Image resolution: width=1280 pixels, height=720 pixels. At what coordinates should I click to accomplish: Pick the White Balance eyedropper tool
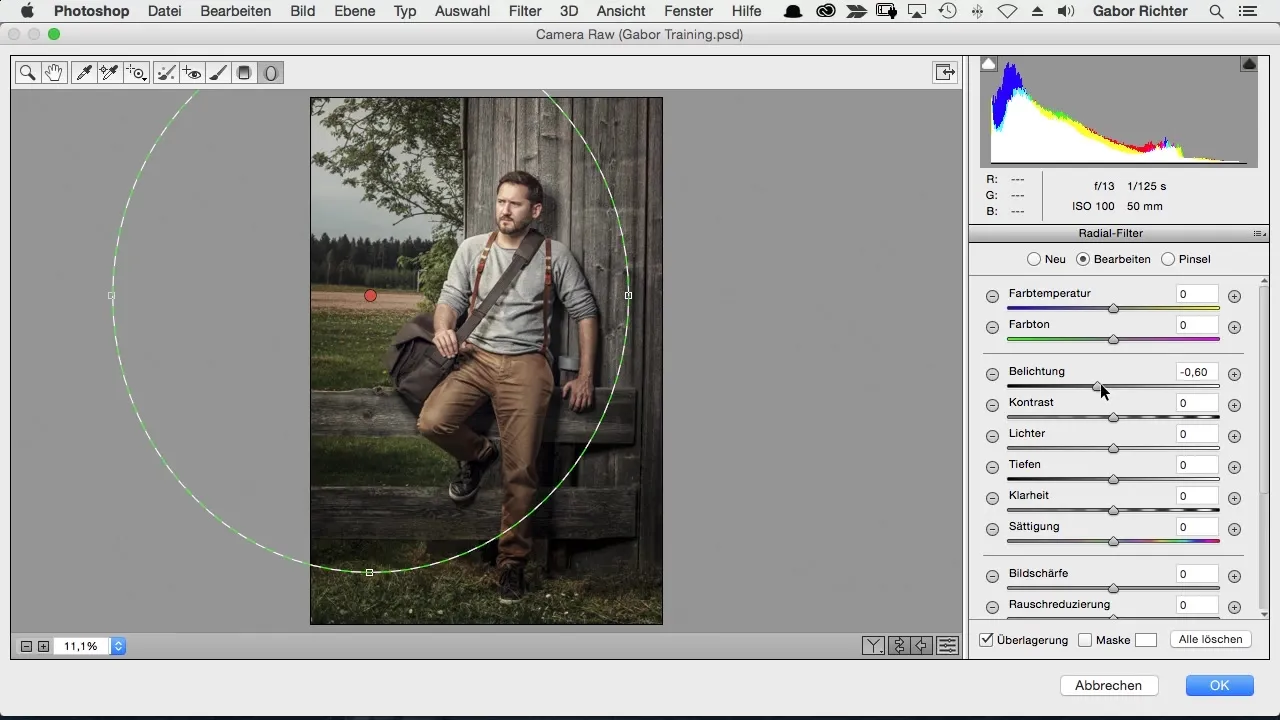point(84,73)
